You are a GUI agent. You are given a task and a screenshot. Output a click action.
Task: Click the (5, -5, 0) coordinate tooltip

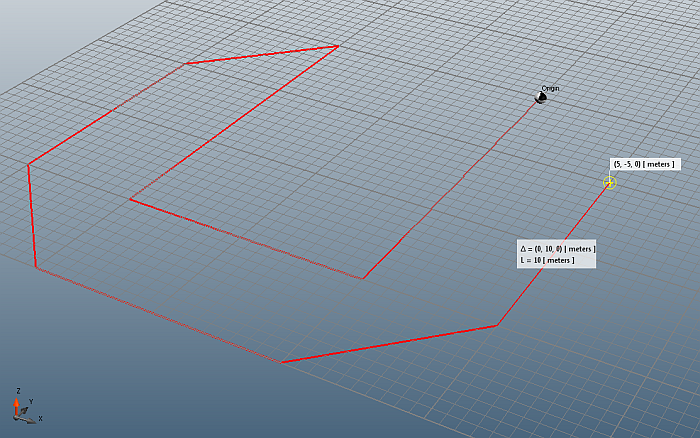(x=644, y=164)
